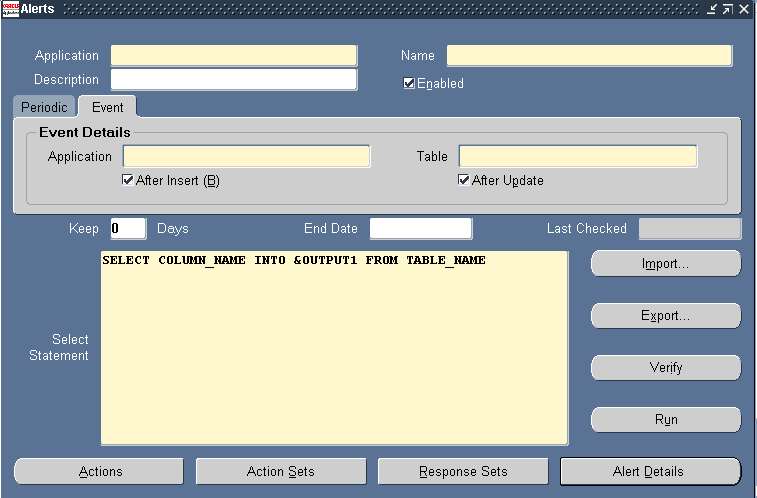
Task: Click the SELECT COLUMN_NAME statement text
Action: 294,260
